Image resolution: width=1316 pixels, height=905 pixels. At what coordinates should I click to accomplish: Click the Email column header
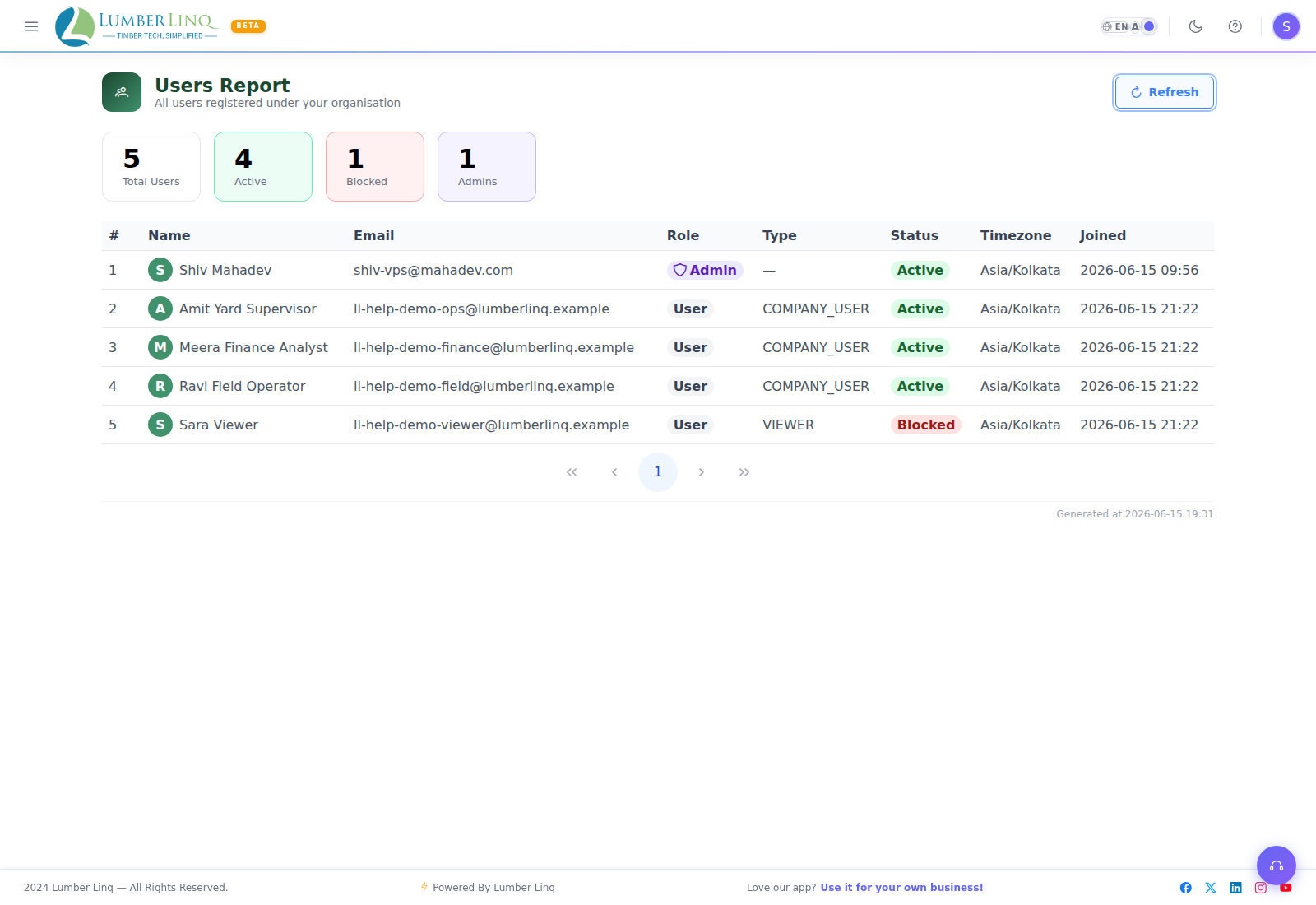click(374, 235)
